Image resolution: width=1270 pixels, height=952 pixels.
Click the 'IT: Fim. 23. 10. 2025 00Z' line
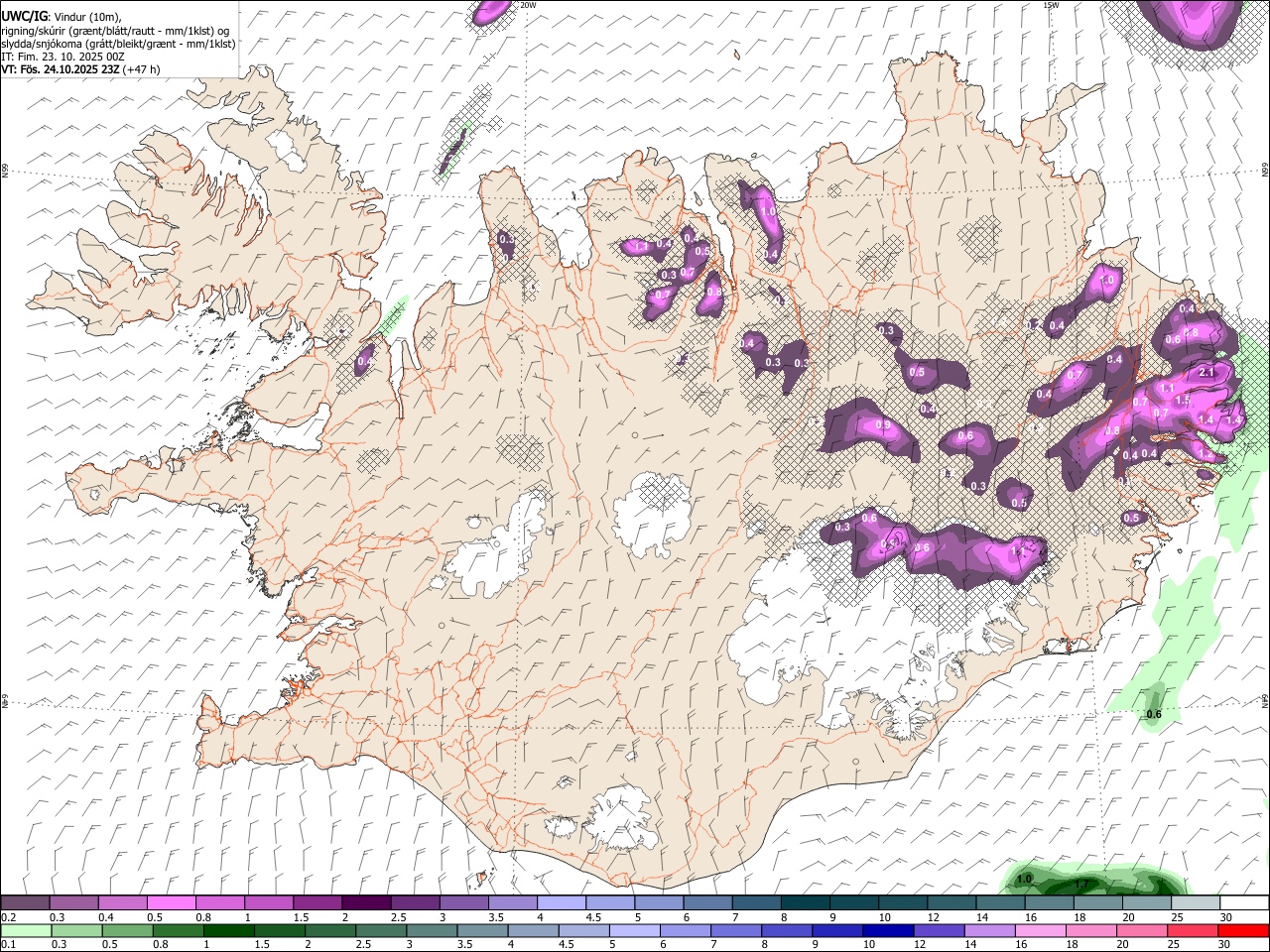coord(63,57)
